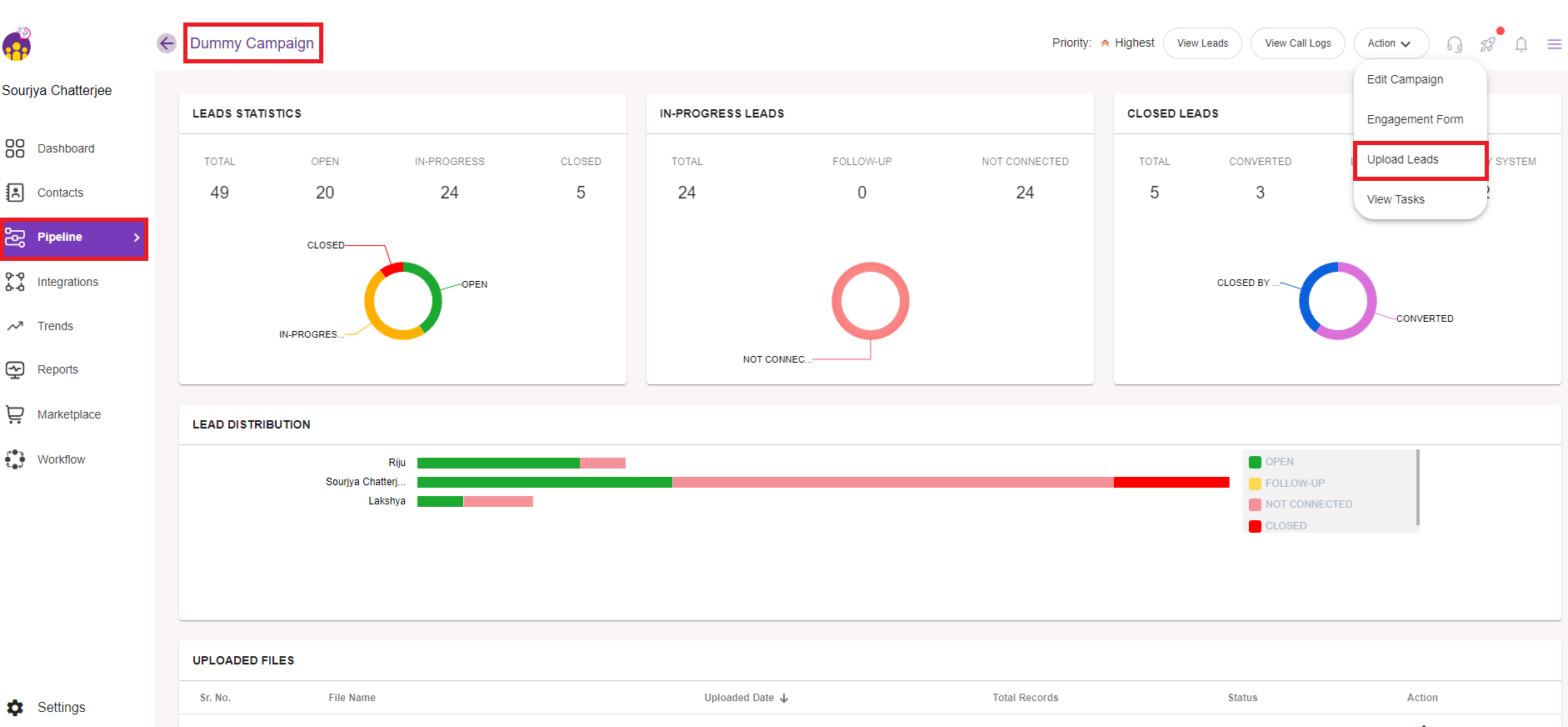Viewport: 1568px width, 727px height.
Task: Toggle the CLOSED legend entry
Action: pyautogui.click(x=1285, y=526)
